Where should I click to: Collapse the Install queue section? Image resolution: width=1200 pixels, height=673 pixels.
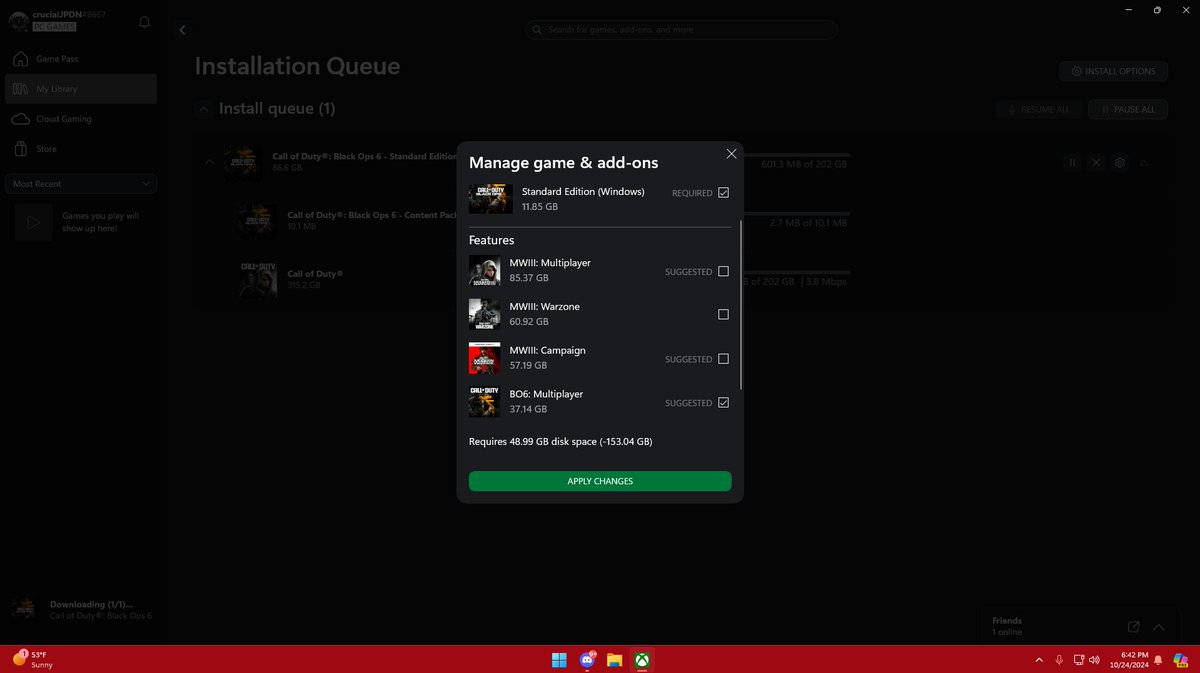203,109
